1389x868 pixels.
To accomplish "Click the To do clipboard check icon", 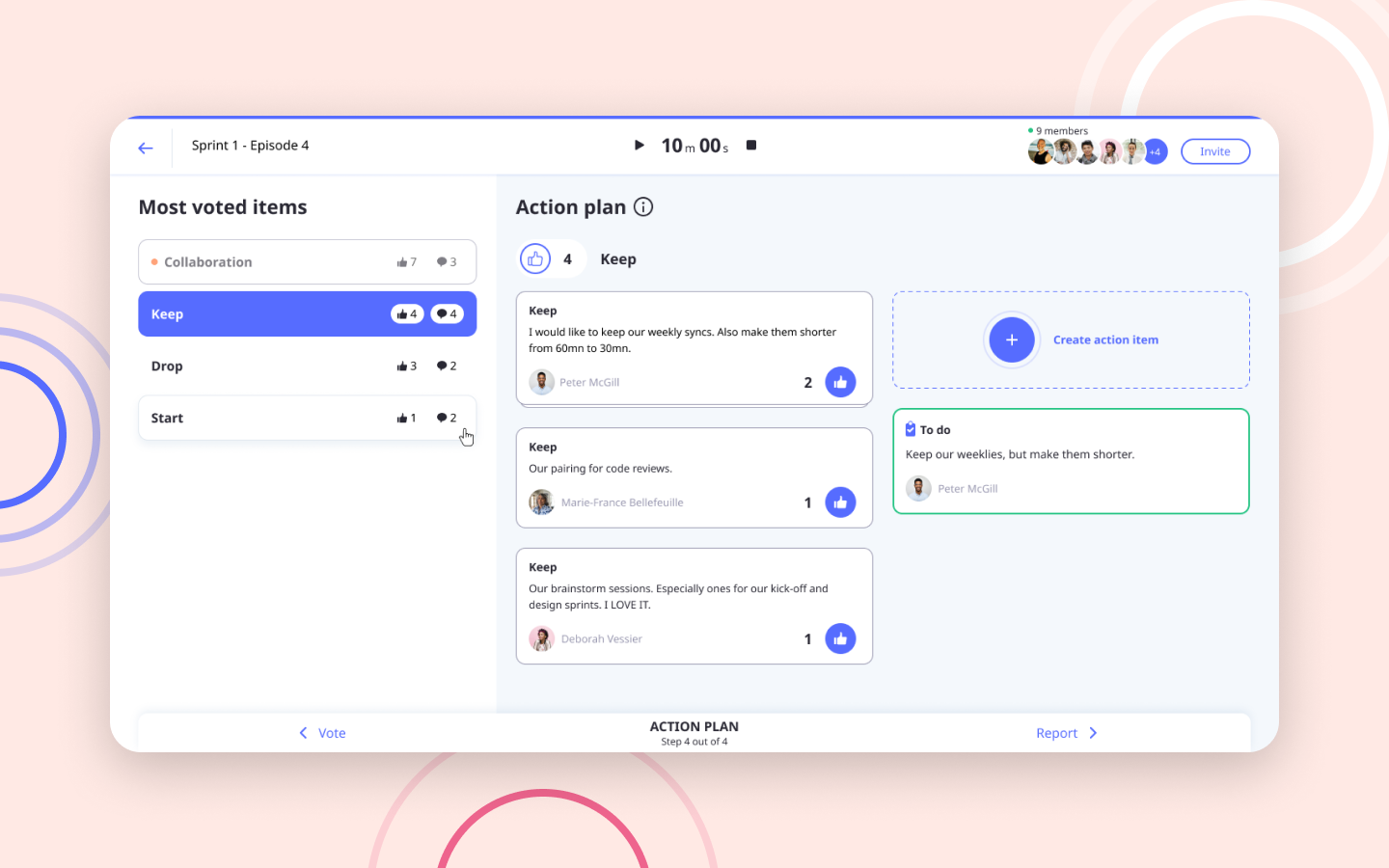I will (x=911, y=429).
